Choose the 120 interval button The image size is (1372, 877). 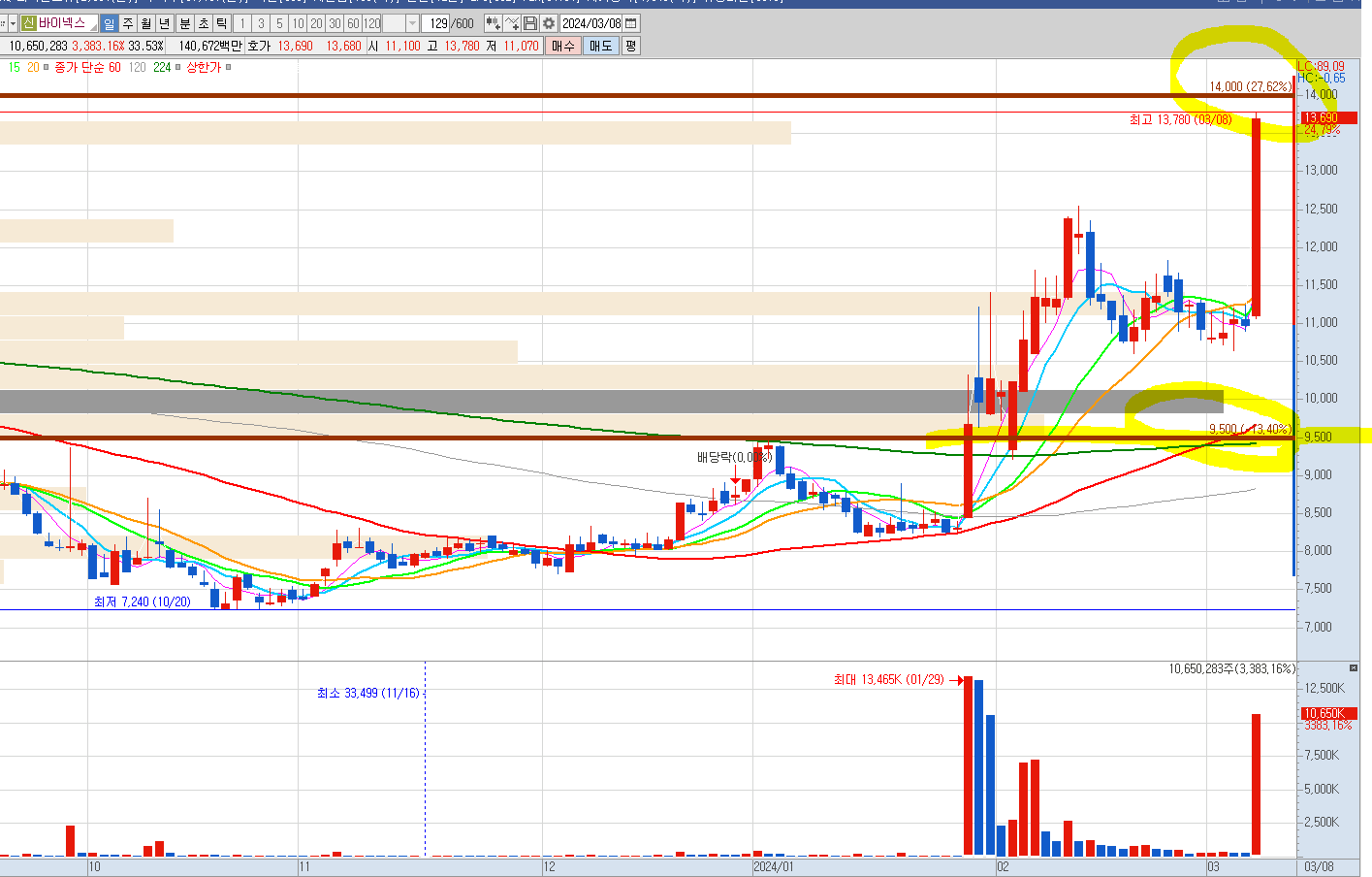(371, 23)
